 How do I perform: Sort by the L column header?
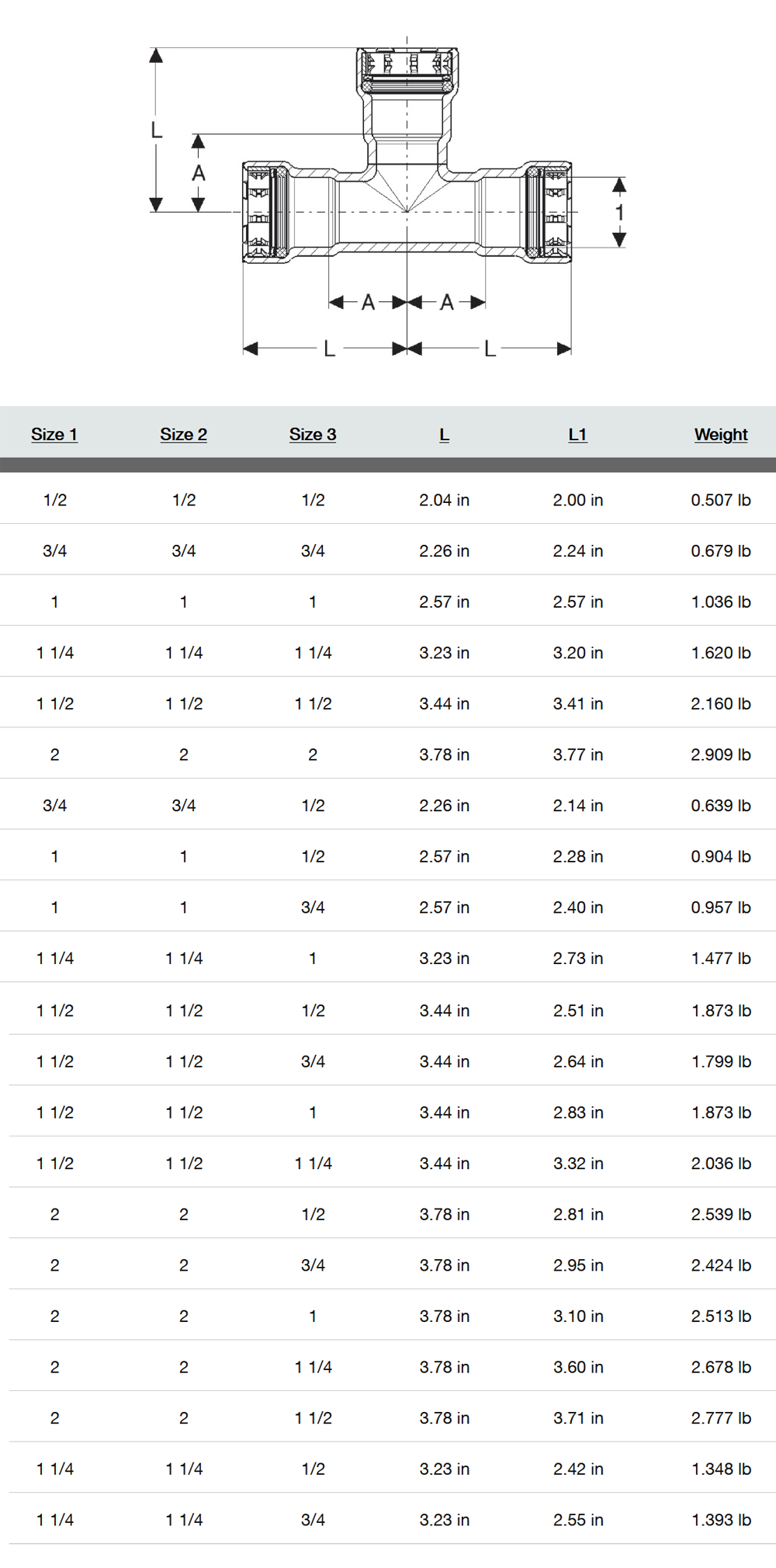pyautogui.click(x=444, y=435)
